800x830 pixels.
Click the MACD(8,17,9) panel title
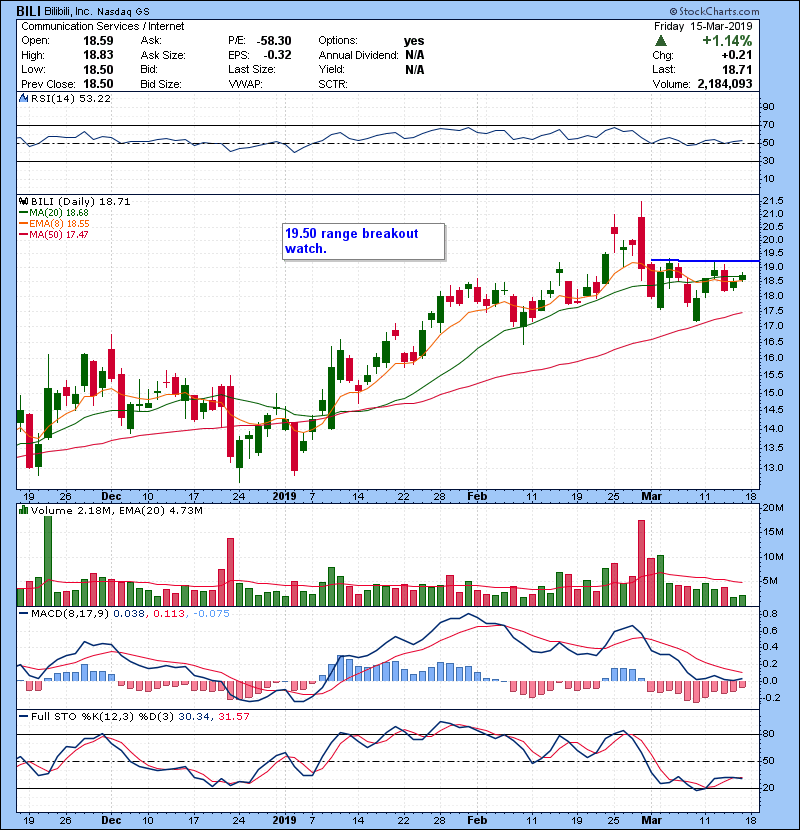coord(70,614)
